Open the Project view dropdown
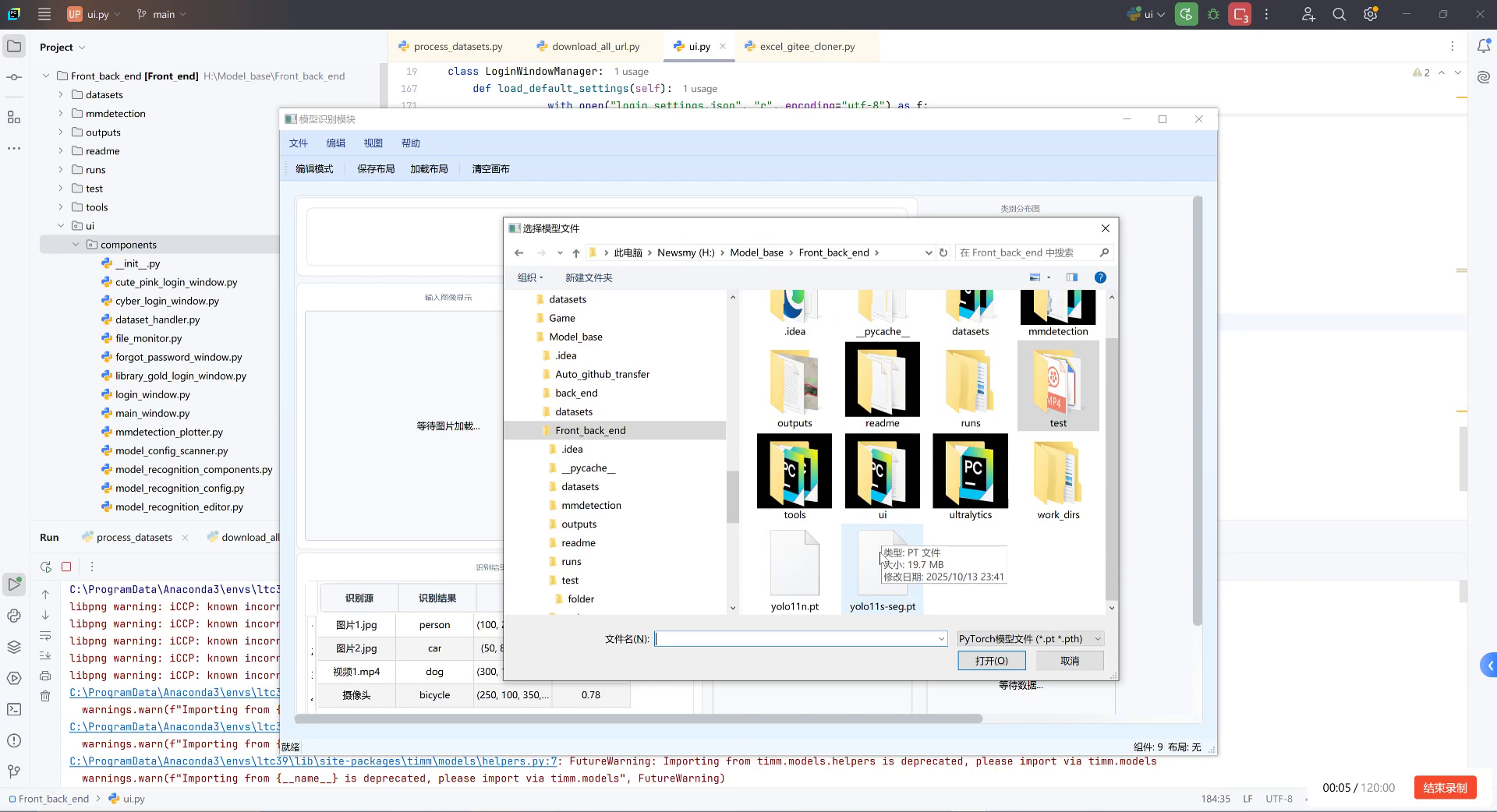This screenshot has height=812, width=1497. pos(62,47)
